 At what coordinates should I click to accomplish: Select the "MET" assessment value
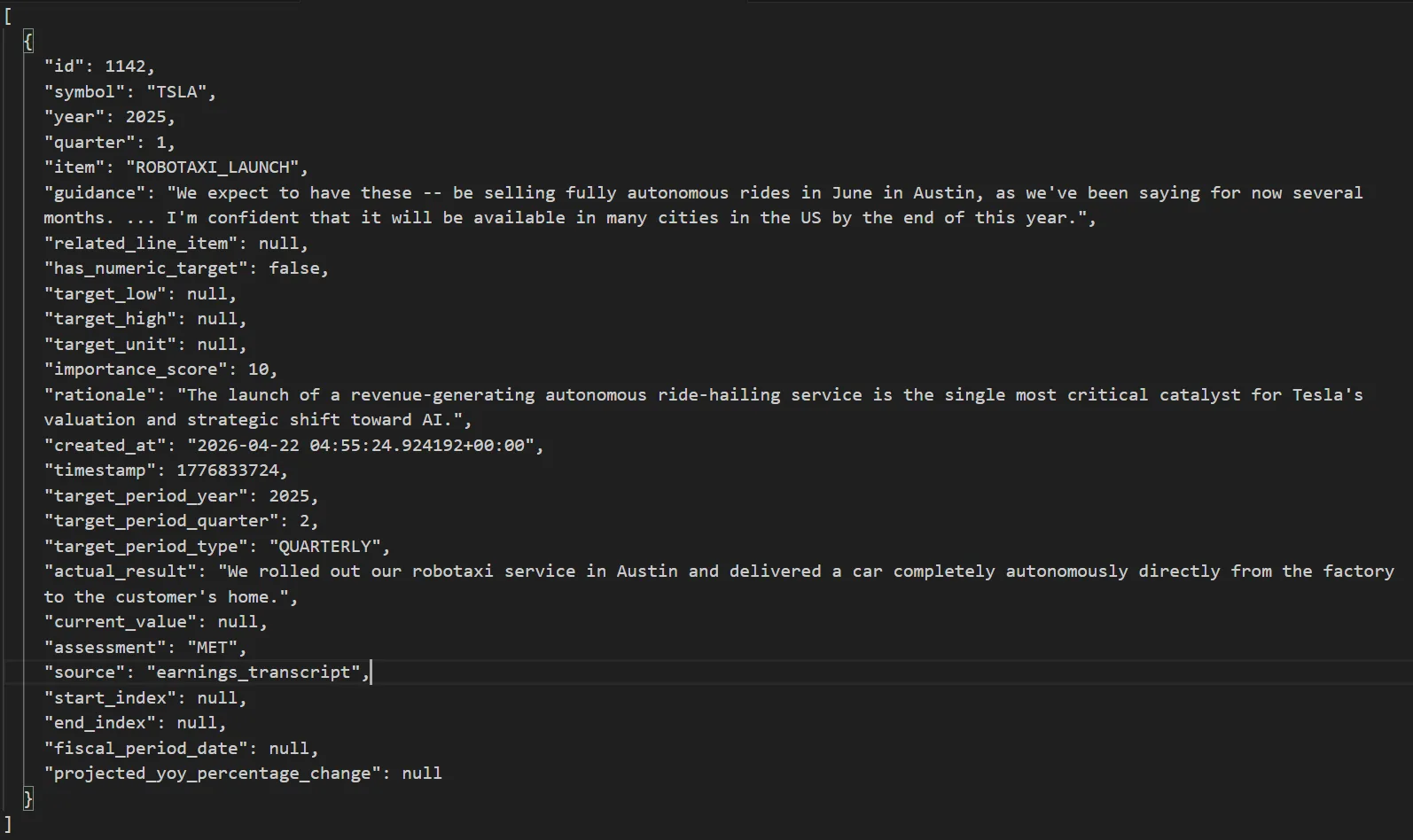tap(212, 648)
